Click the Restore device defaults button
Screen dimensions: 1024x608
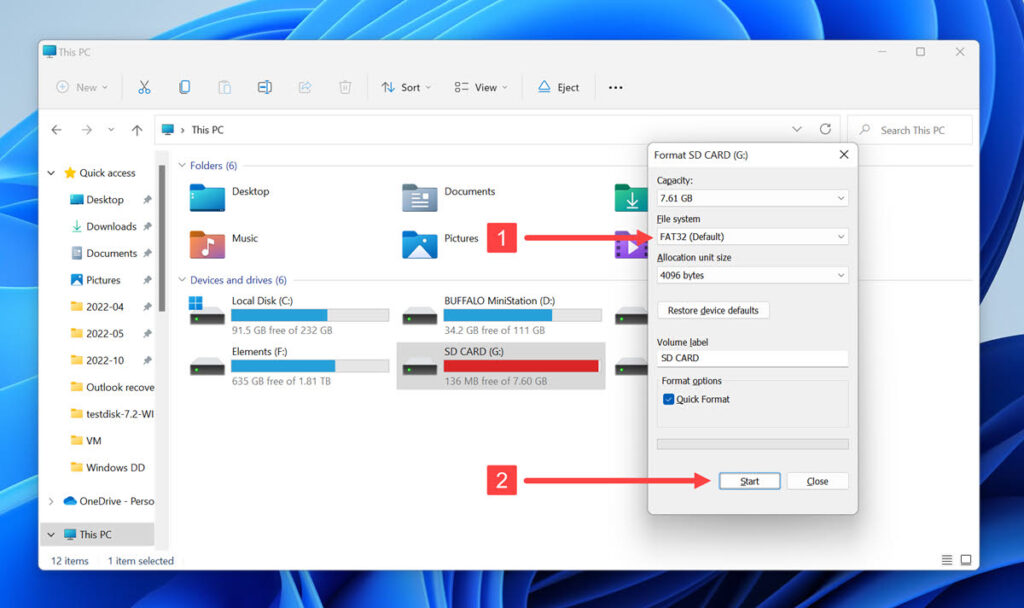[x=713, y=310]
